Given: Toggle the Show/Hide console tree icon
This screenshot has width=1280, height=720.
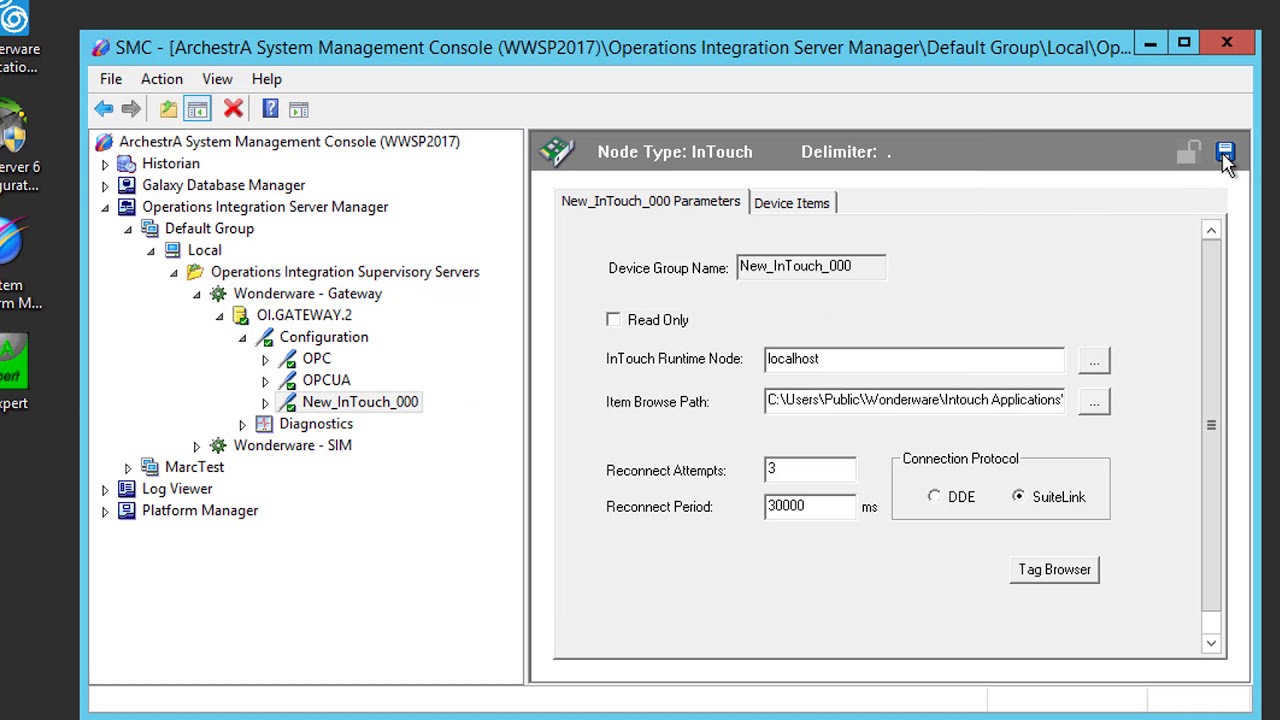Looking at the screenshot, I should [x=197, y=109].
